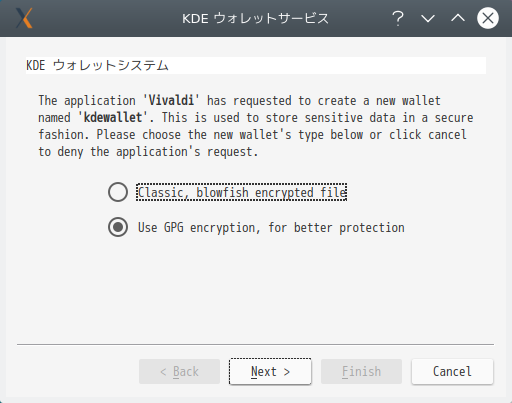Viewport: 512px width, 403px height.
Task: Click the "KDE ウォレットサービス" window title
Action: tap(255, 18)
